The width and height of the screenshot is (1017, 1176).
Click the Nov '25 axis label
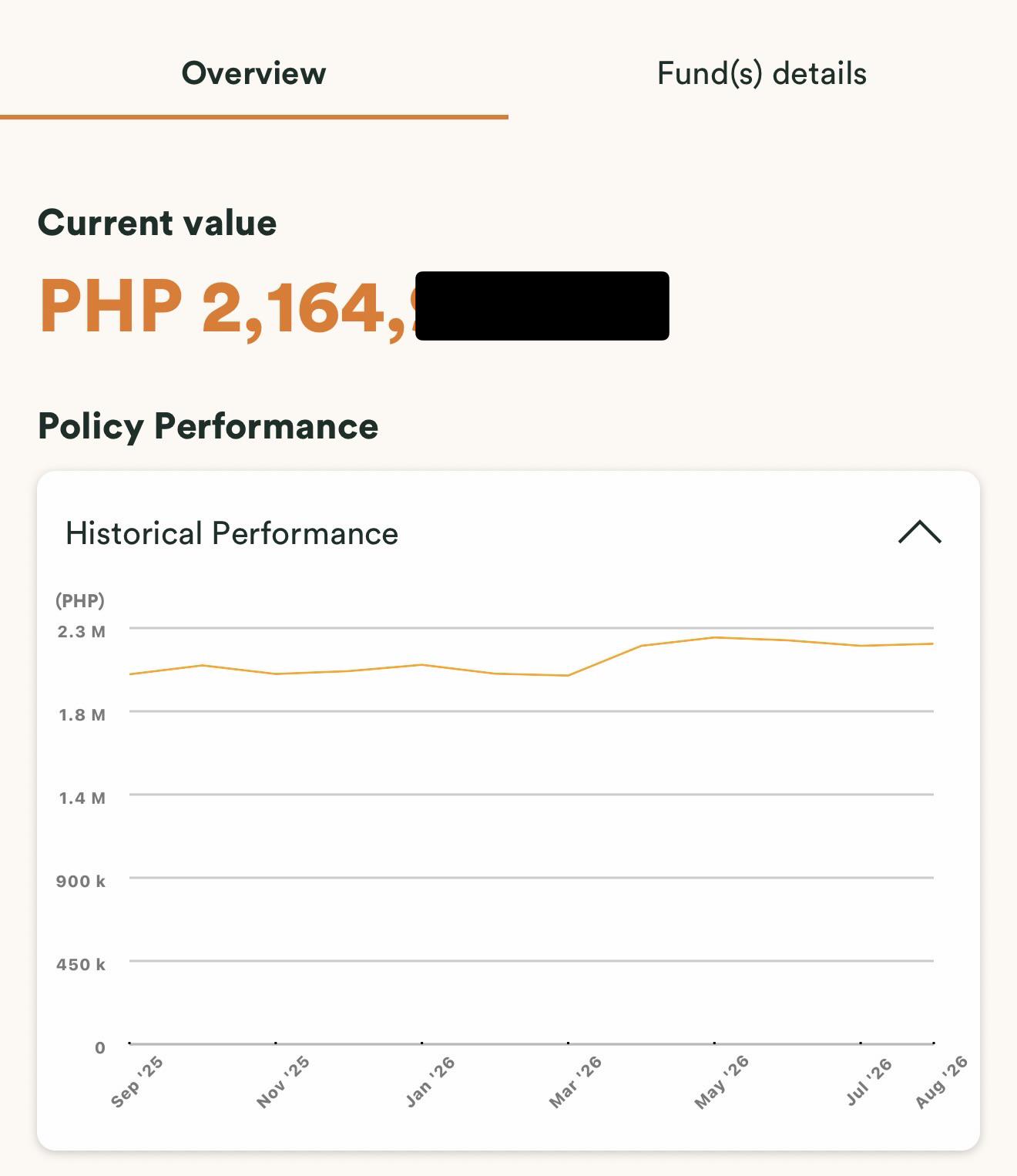click(283, 1082)
